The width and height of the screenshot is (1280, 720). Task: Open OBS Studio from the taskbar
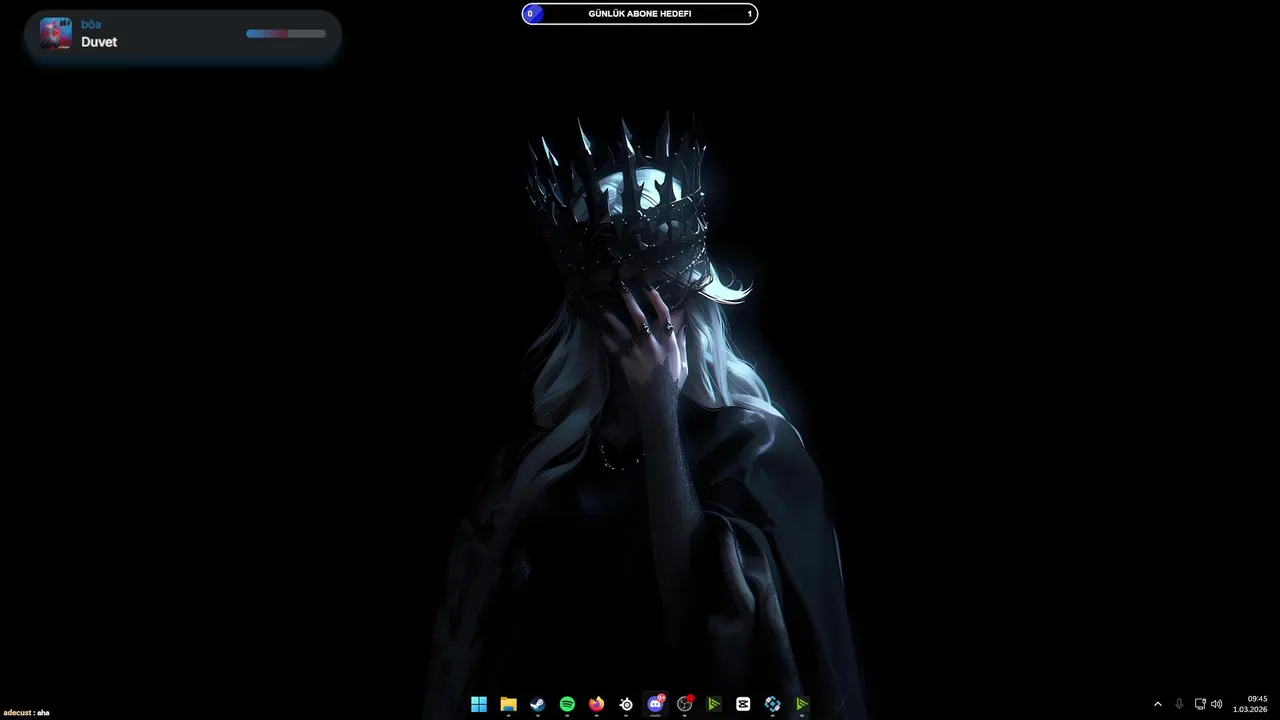tap(685, 704)
